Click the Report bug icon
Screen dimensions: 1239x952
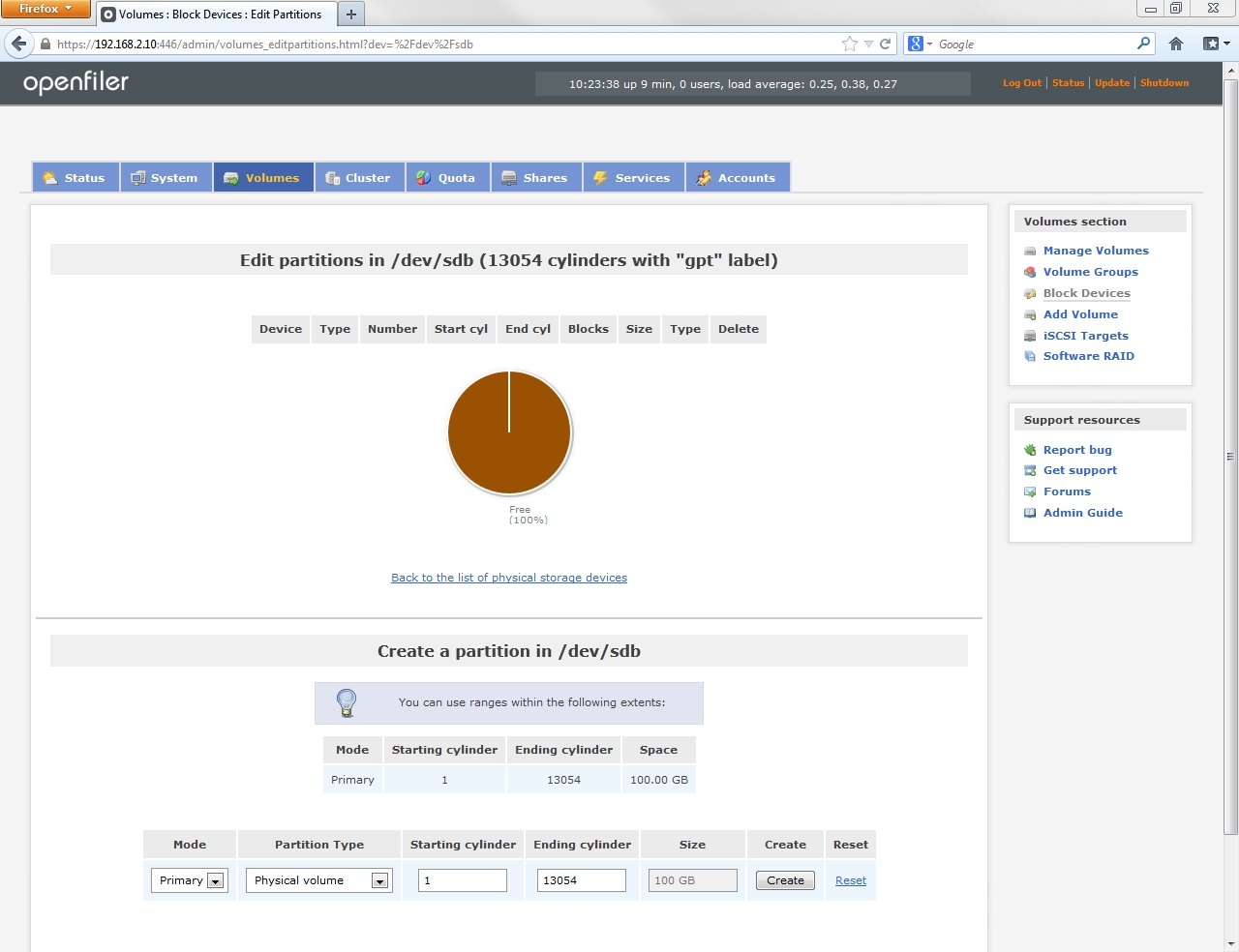1030,451
